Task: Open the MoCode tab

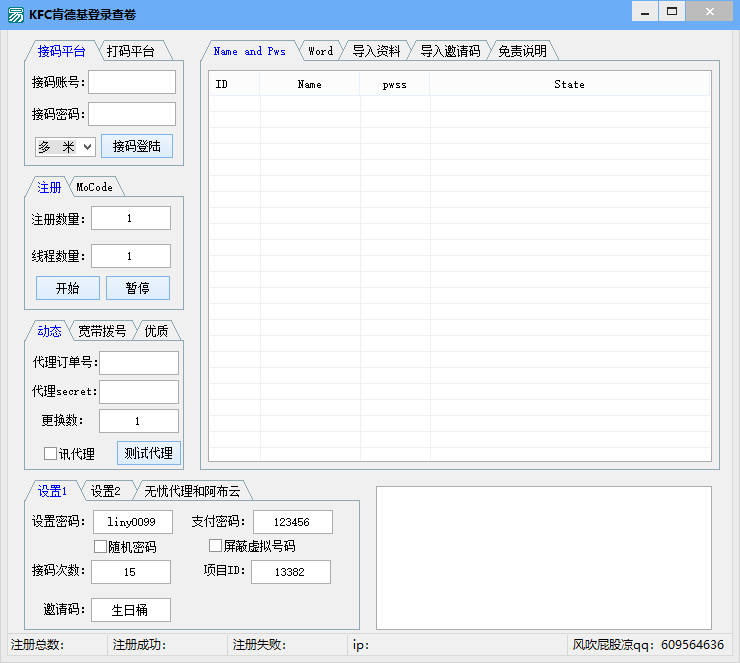Action: pyautogui.click(x=94, y=187)
